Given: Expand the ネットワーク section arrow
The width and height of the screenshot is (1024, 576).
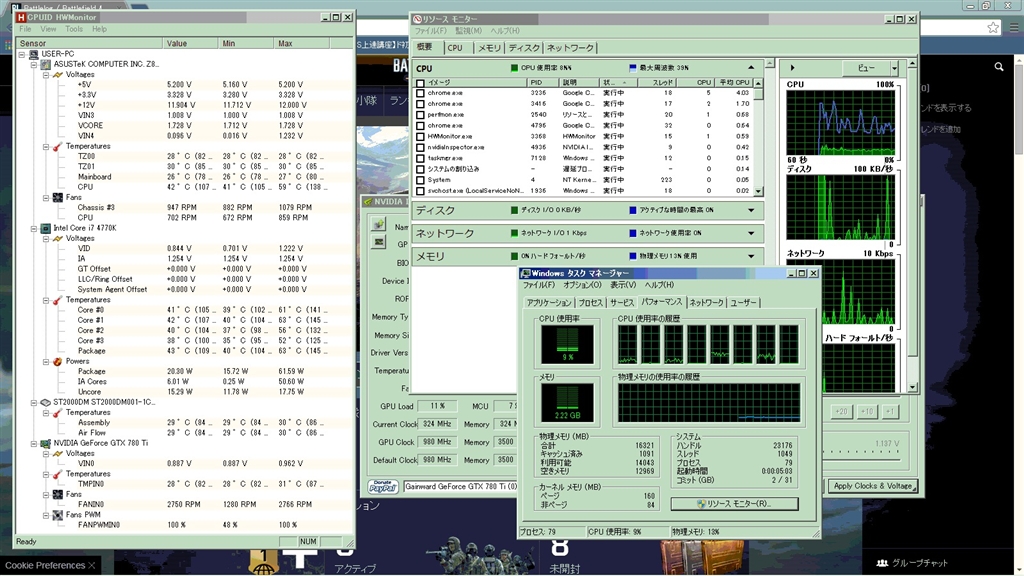Looking at the screenshot, I should 751,233.
